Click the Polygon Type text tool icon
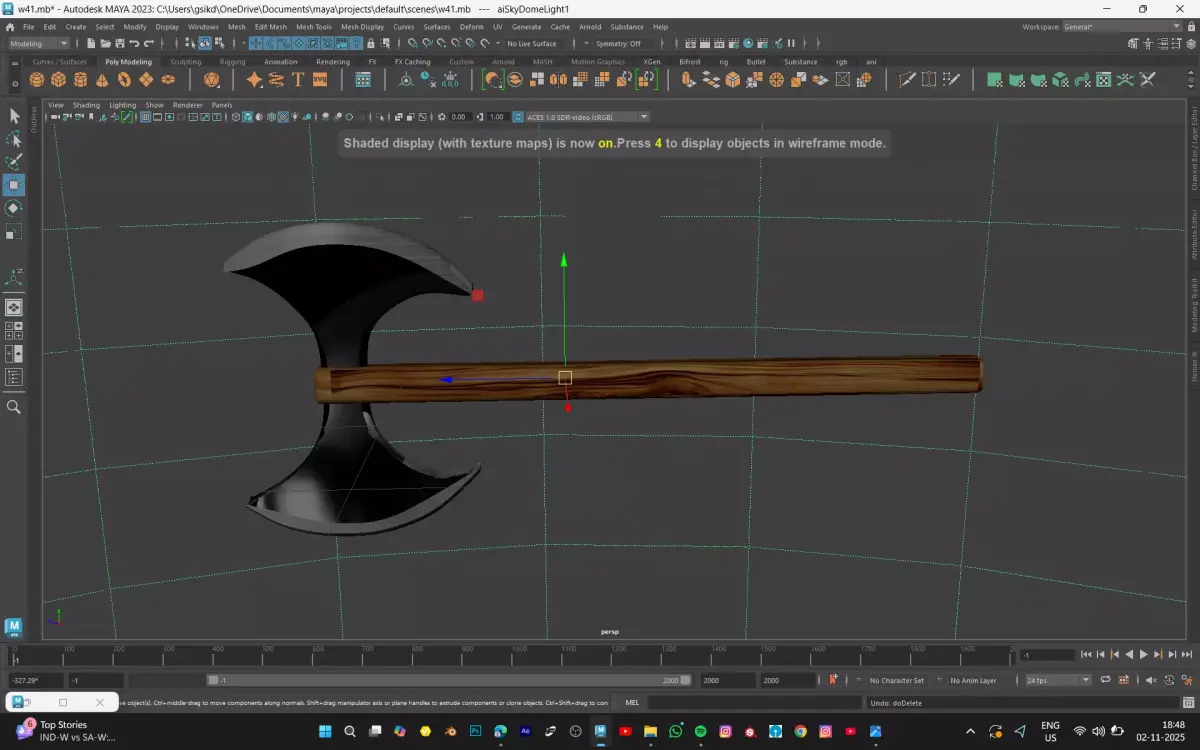Screen dimensions: 1200x750 tap(298, 79)
